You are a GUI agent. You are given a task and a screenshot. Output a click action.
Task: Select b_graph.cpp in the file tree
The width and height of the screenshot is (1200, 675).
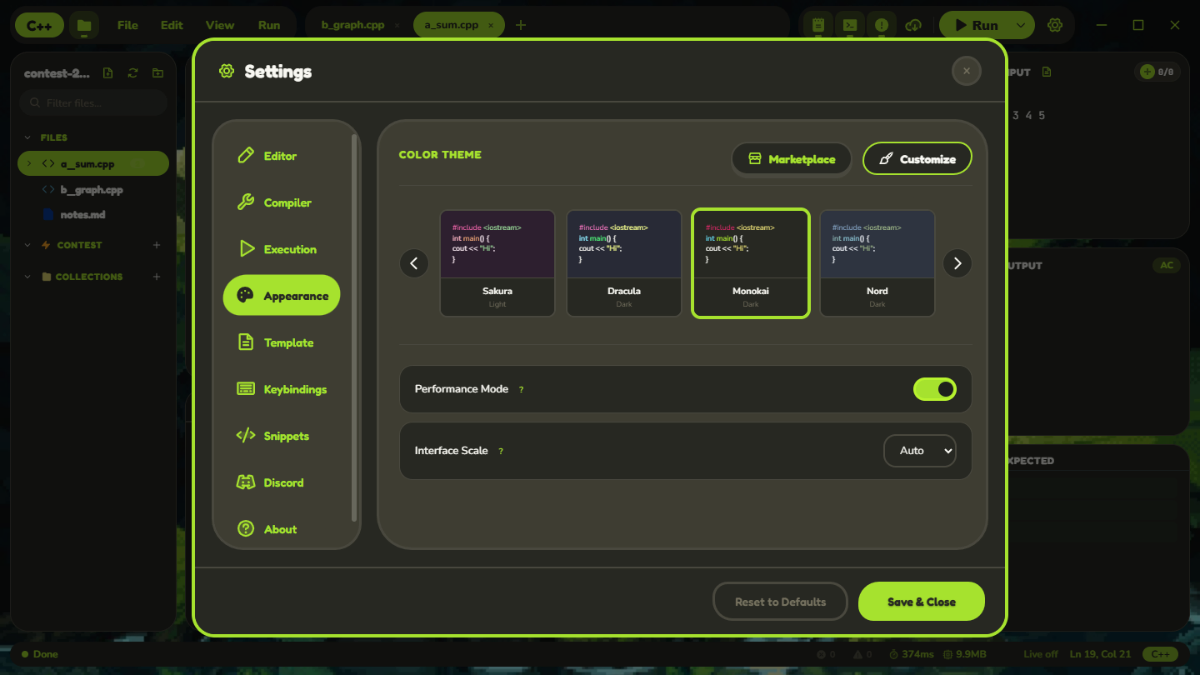pos(93,189)
